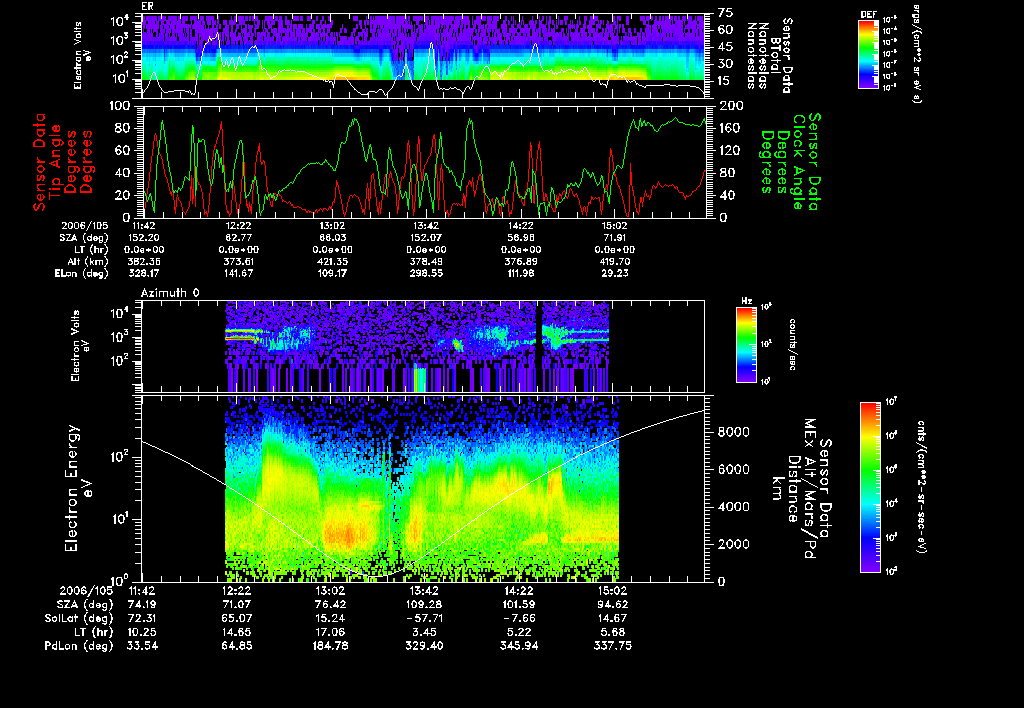Click the 75 nanotesla tick label
The height and width of the screenshot is (708, 1024).
tap(726, 13)
